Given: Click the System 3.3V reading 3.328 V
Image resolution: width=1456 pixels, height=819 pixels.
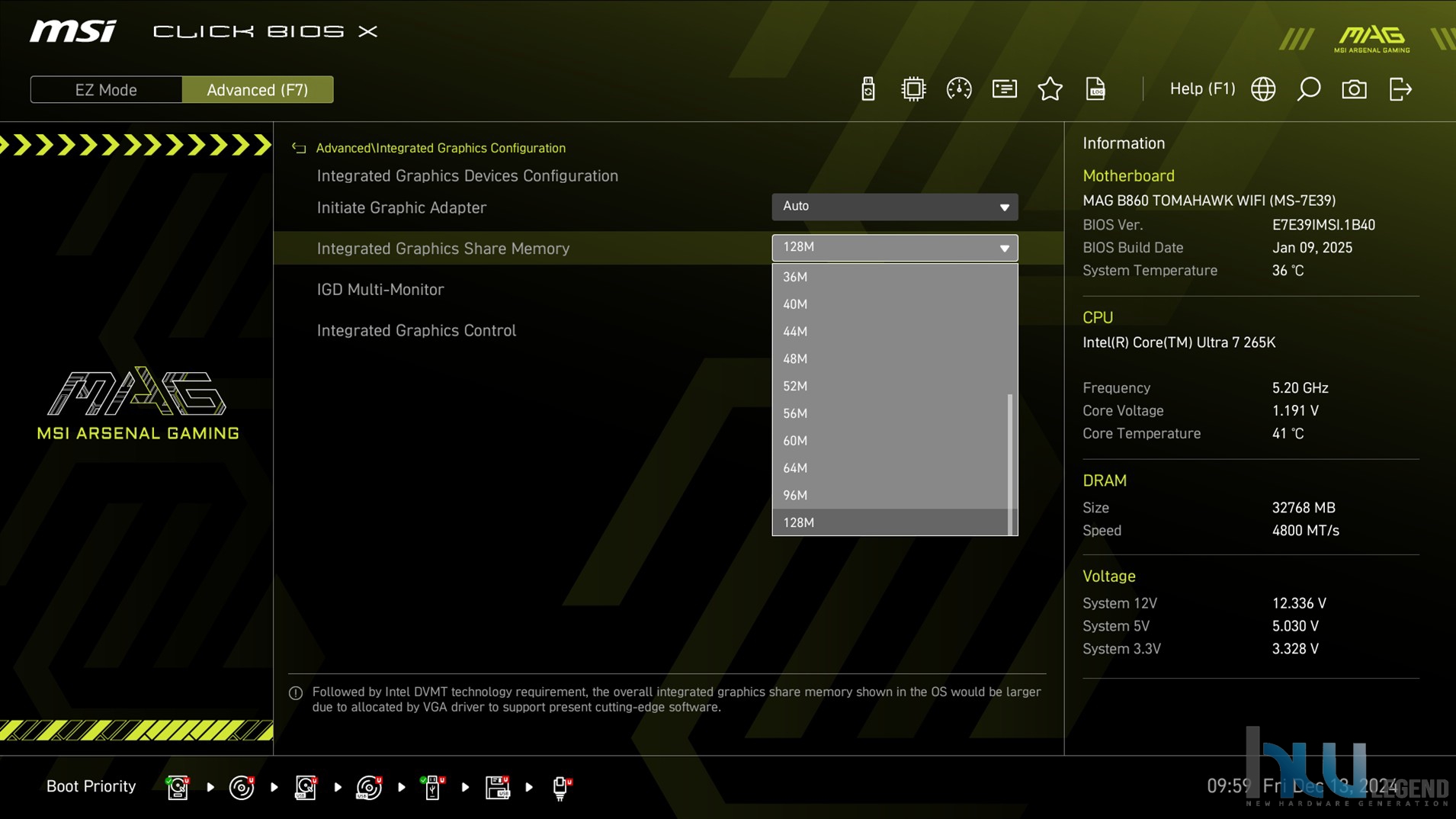Looking at the screenshot, I should pos(1295,649).
